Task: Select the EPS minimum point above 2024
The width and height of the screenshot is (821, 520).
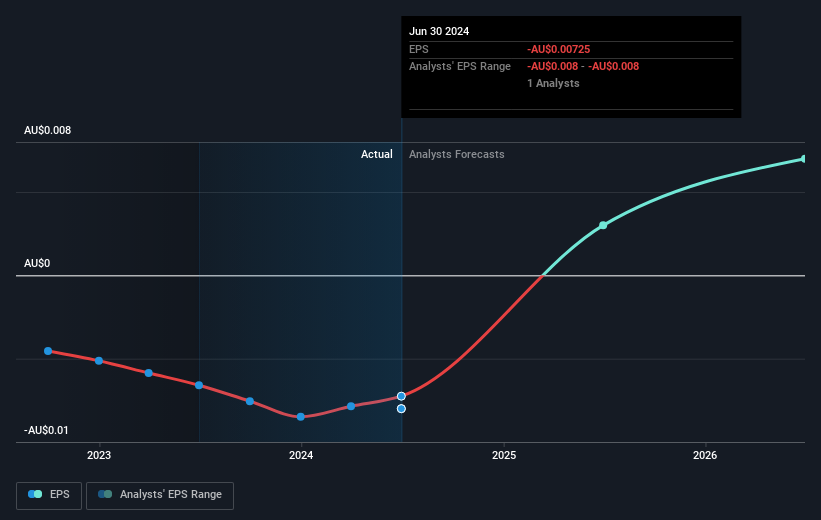Action: [x=301, y=417]
